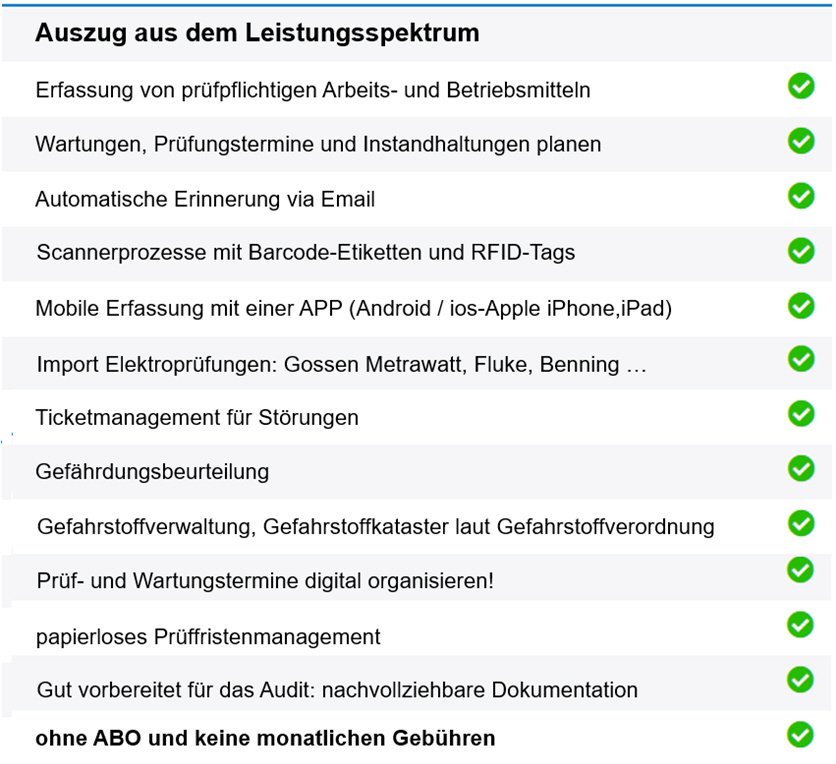Click the Gefährdungsbeurteilung list entry
The image size is (836, 764).
152,471
